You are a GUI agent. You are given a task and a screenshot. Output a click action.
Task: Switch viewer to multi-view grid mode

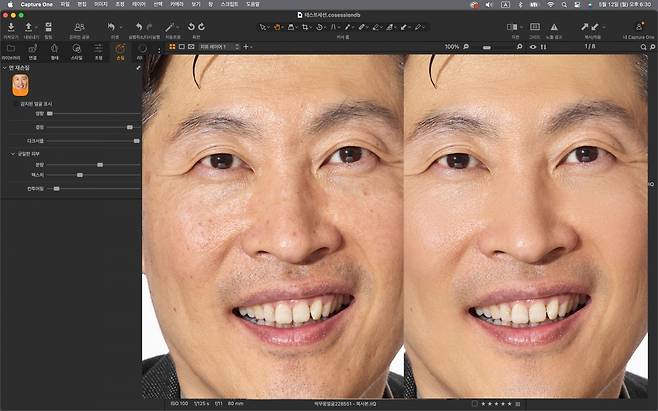171,47
